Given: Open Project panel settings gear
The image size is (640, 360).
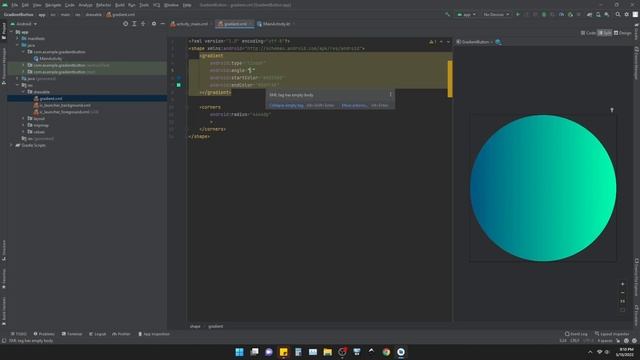Looking at the screenshot, I should pyautogui.click(x=154, y=24).
